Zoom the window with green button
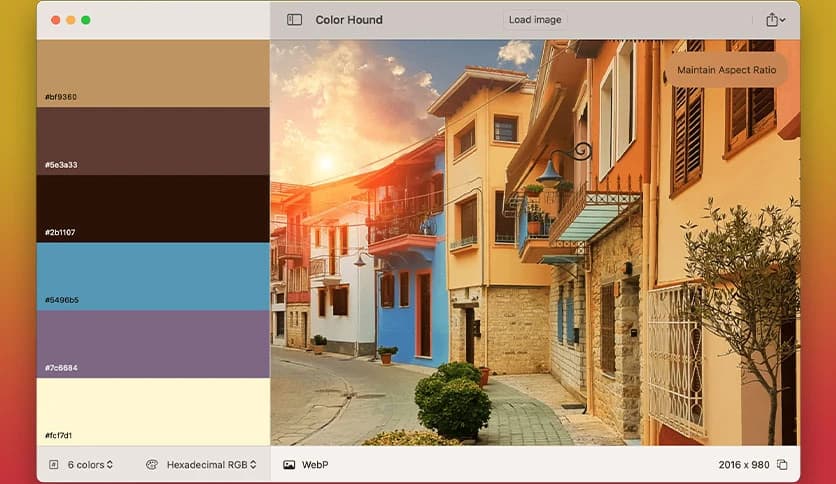This screenshot has width=836, height=484. [x=85, y=20]
